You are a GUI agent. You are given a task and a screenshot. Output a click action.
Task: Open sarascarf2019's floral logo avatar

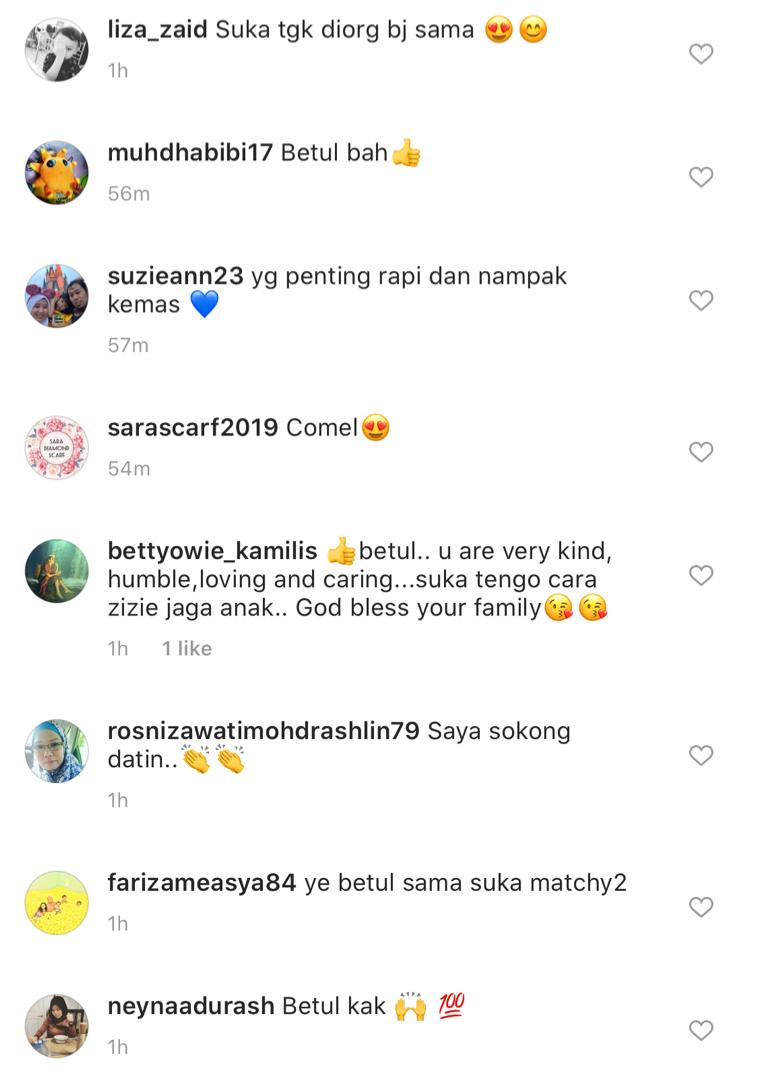pyautogui.click(x=56, y=448)
